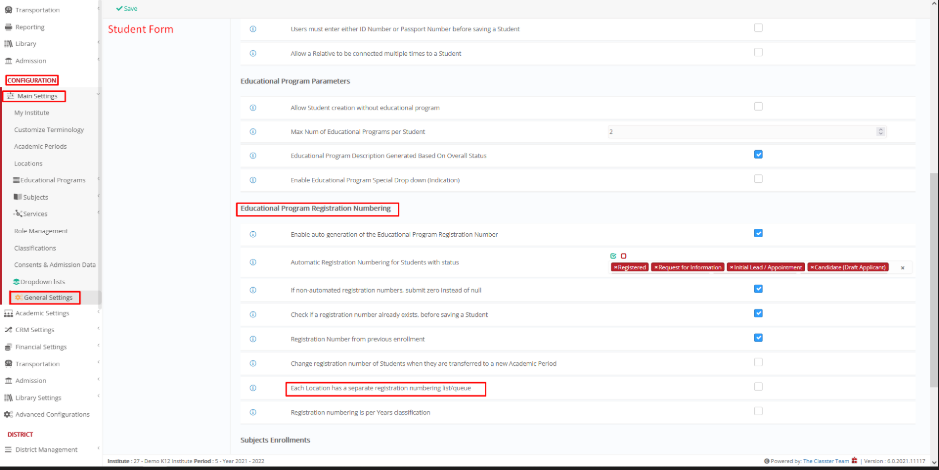Viewport: 939px width, 470px height.
Task: Click info icon for Allow a Relative row
Action: (x=253, y=53)
